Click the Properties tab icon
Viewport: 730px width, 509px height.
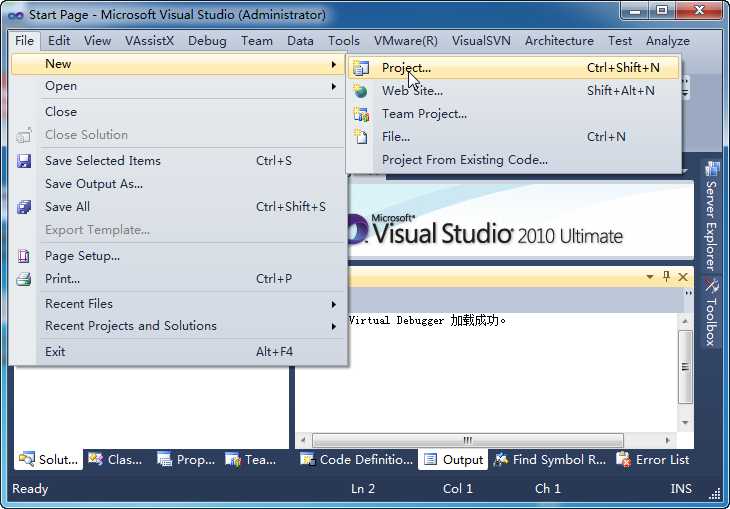(164, 460)
